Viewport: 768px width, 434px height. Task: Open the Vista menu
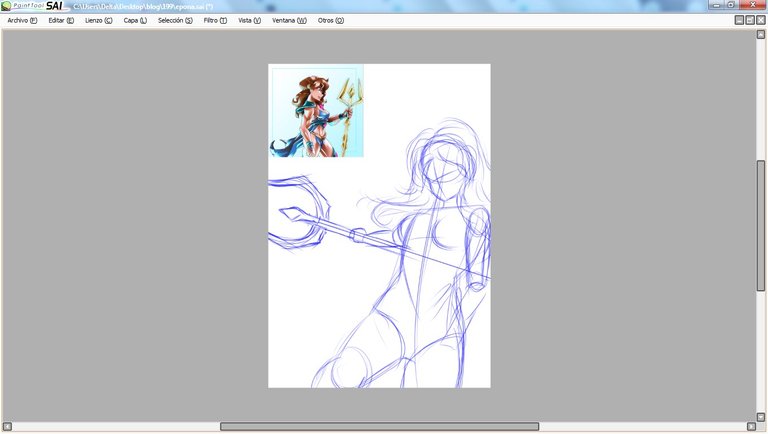[x=249, y=21]
